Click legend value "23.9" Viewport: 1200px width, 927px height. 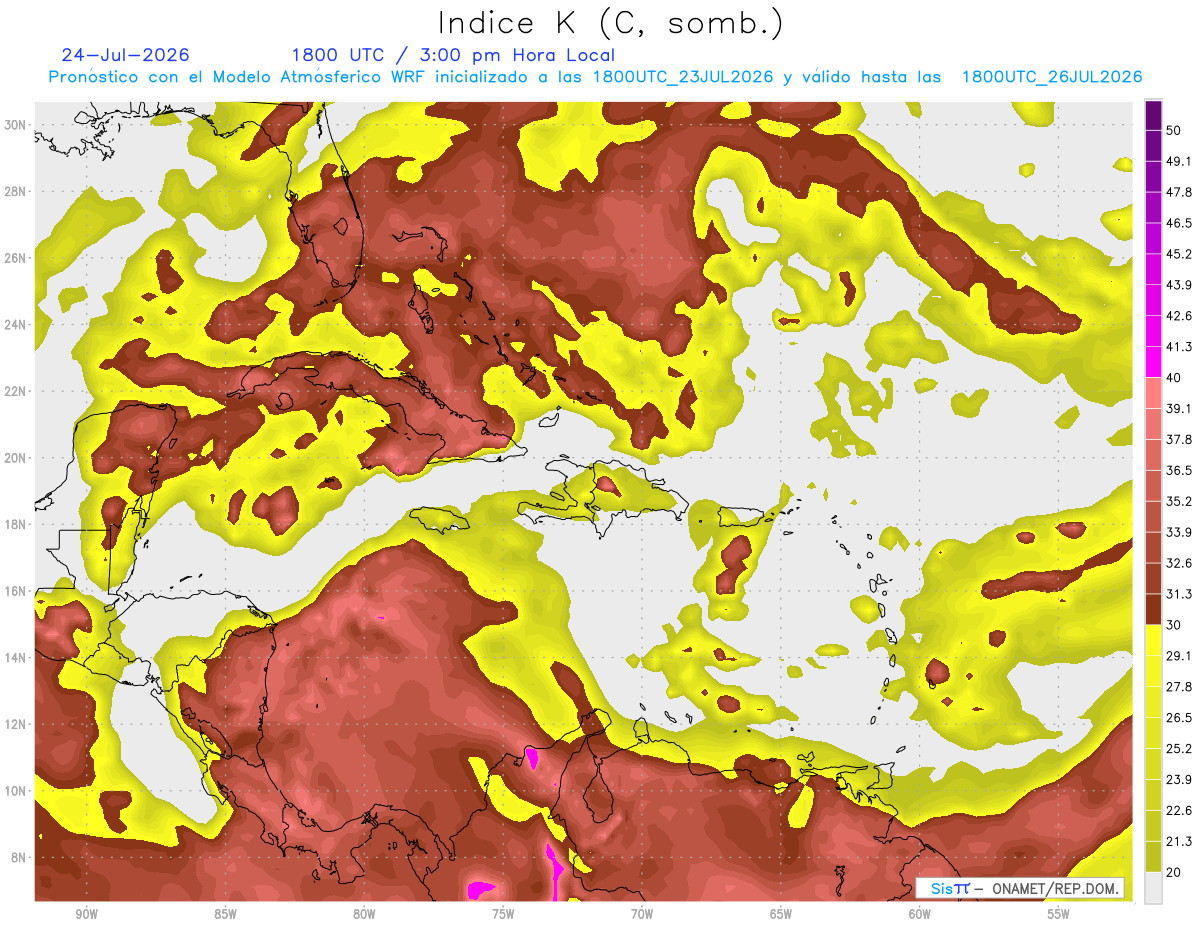(1179, 779)
